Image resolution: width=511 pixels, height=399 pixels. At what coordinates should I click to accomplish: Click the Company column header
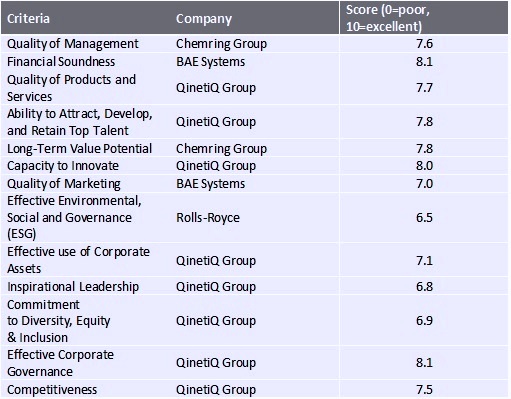pyautogui.click(x=204, y=19)
